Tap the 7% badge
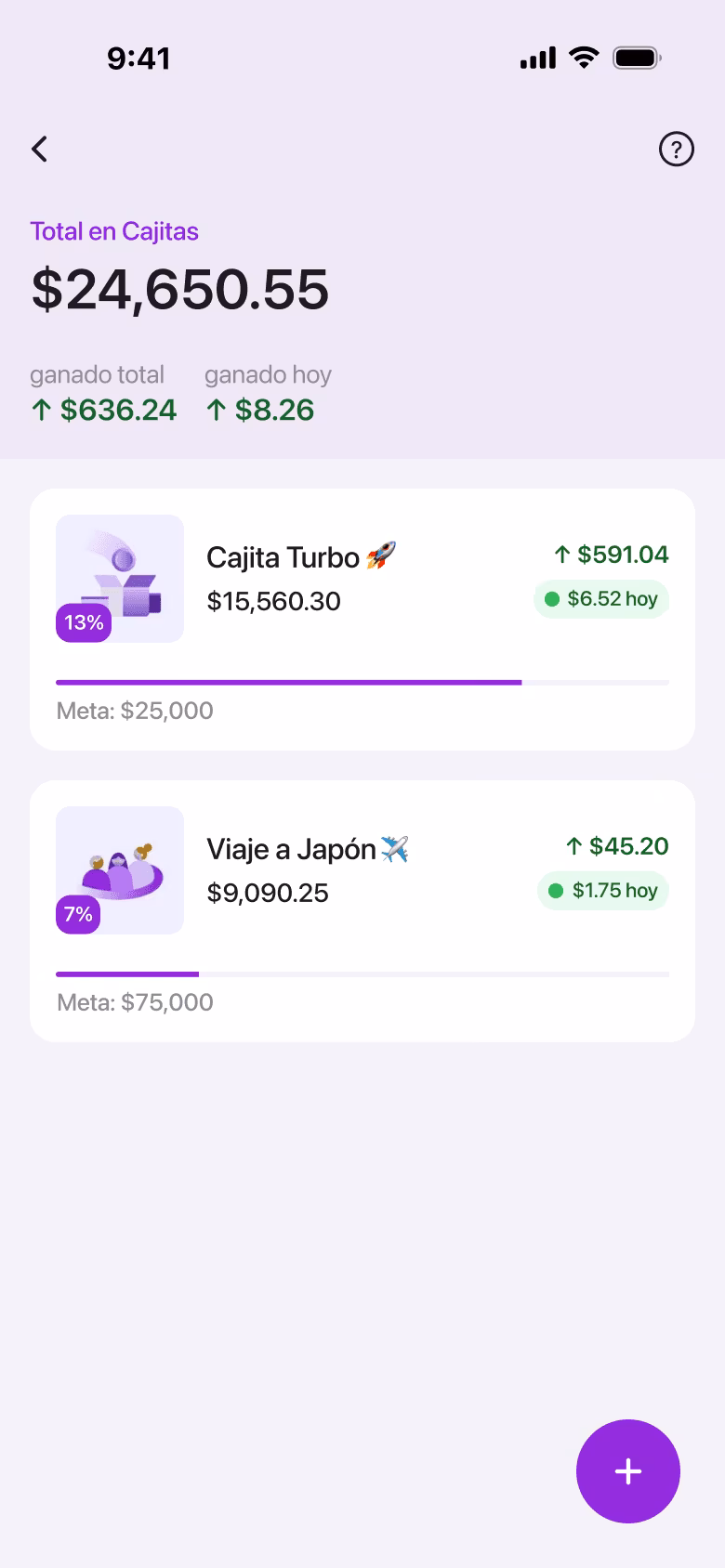725x1568 pixels. (x=78, y=914)
